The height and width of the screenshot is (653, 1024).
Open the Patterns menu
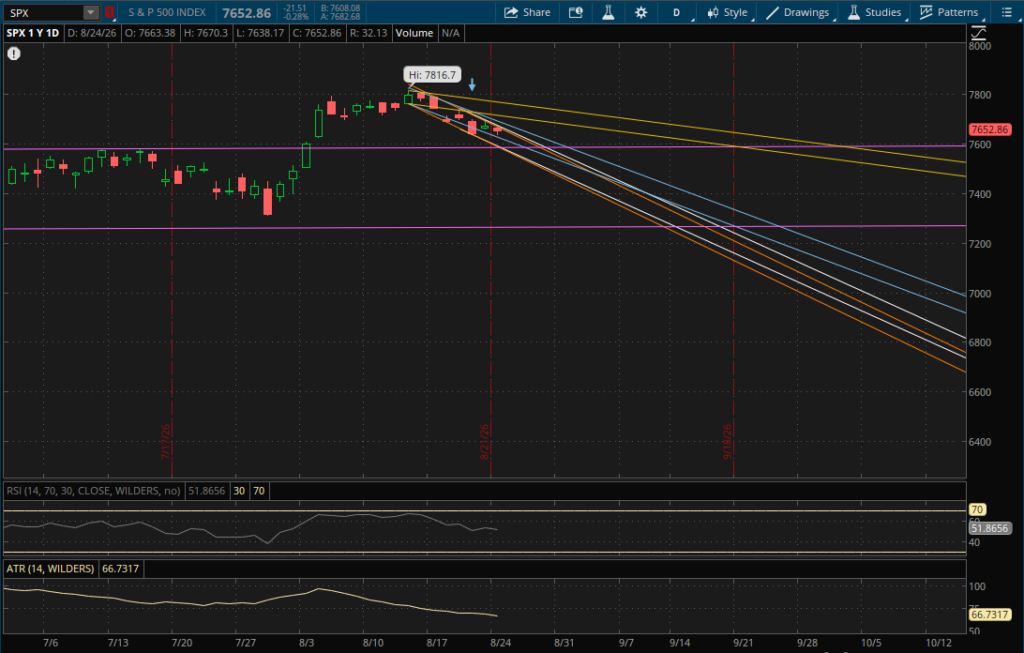[949, 12]
